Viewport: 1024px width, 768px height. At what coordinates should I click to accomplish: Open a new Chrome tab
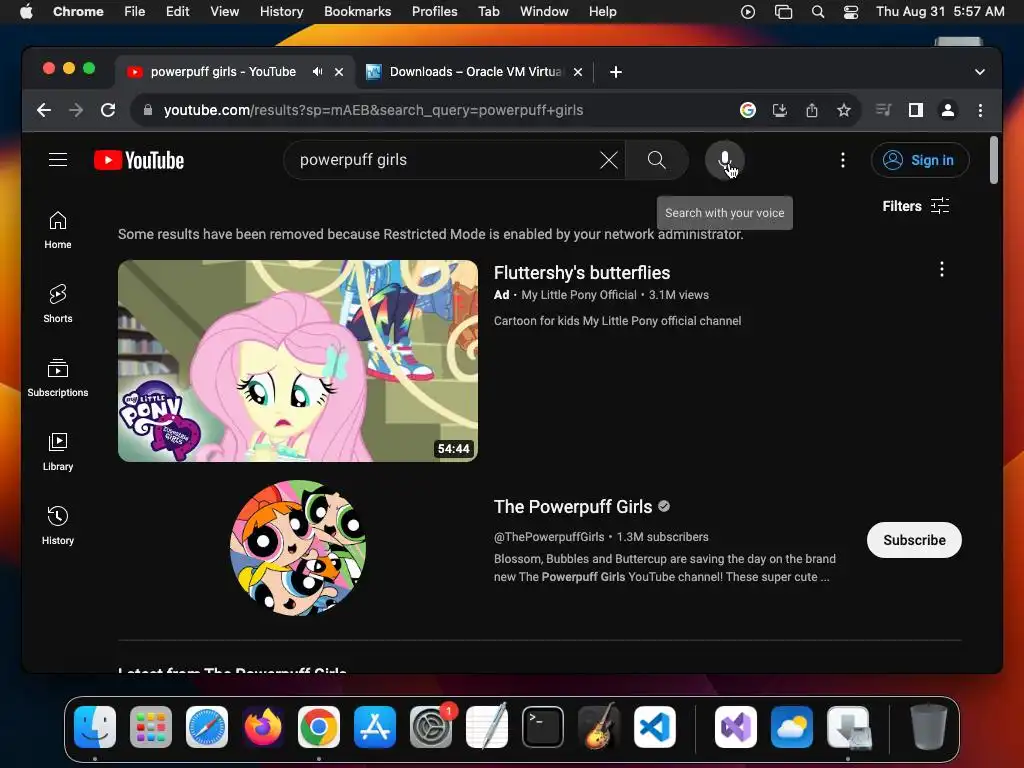(615, 72)
